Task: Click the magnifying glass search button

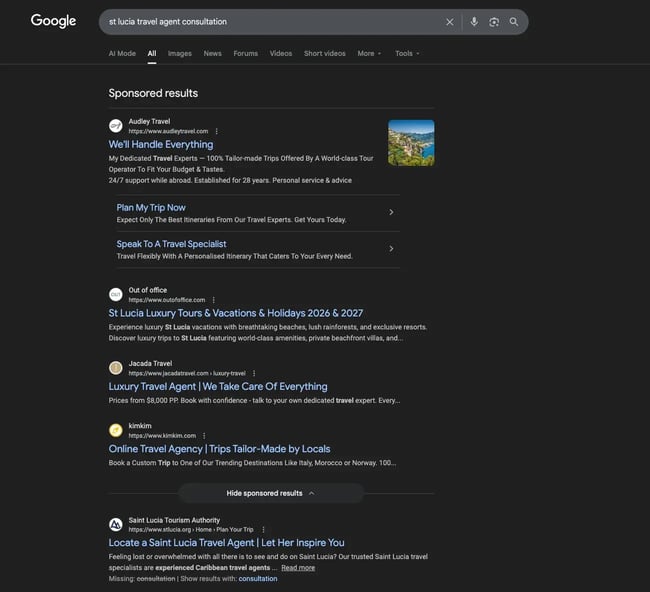Action: tap(514, 22)
